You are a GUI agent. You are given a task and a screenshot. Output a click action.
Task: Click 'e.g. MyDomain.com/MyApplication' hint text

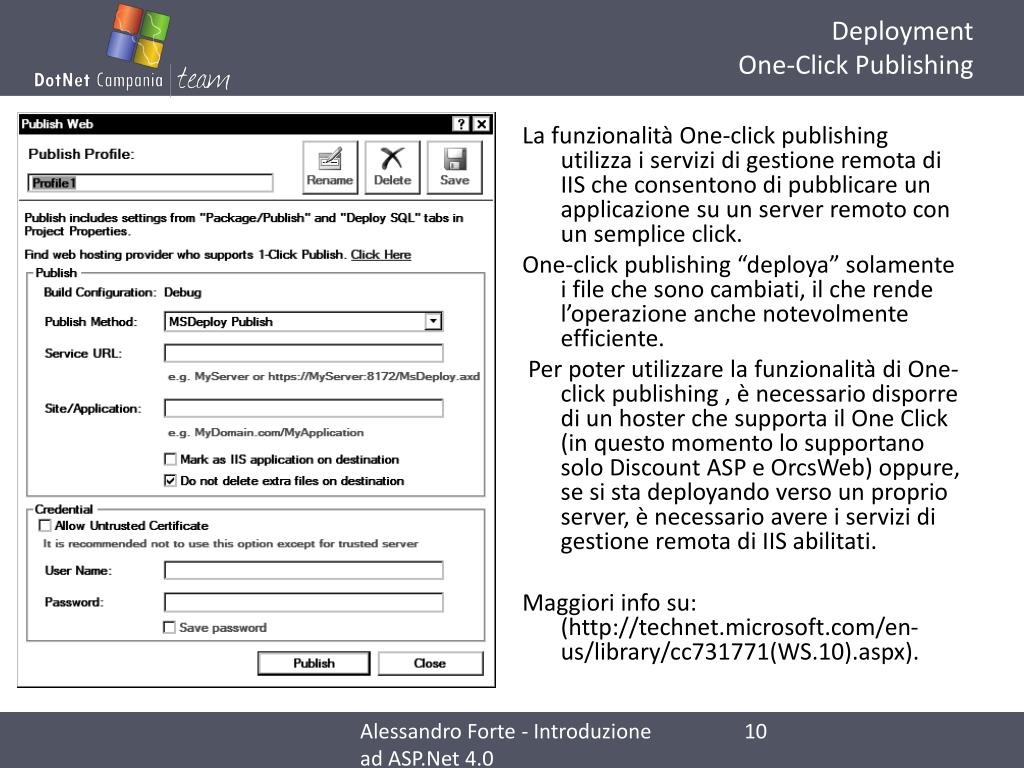click(266, 432)
